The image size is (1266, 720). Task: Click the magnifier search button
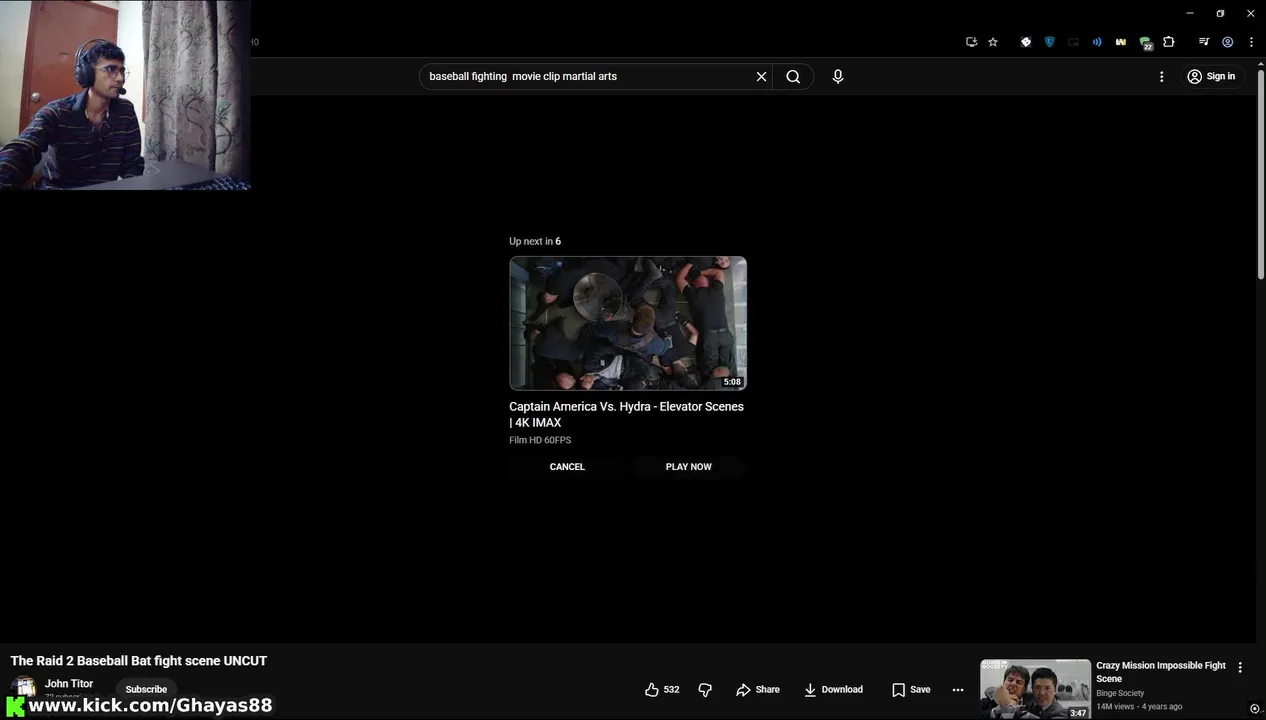click(793, 76)
